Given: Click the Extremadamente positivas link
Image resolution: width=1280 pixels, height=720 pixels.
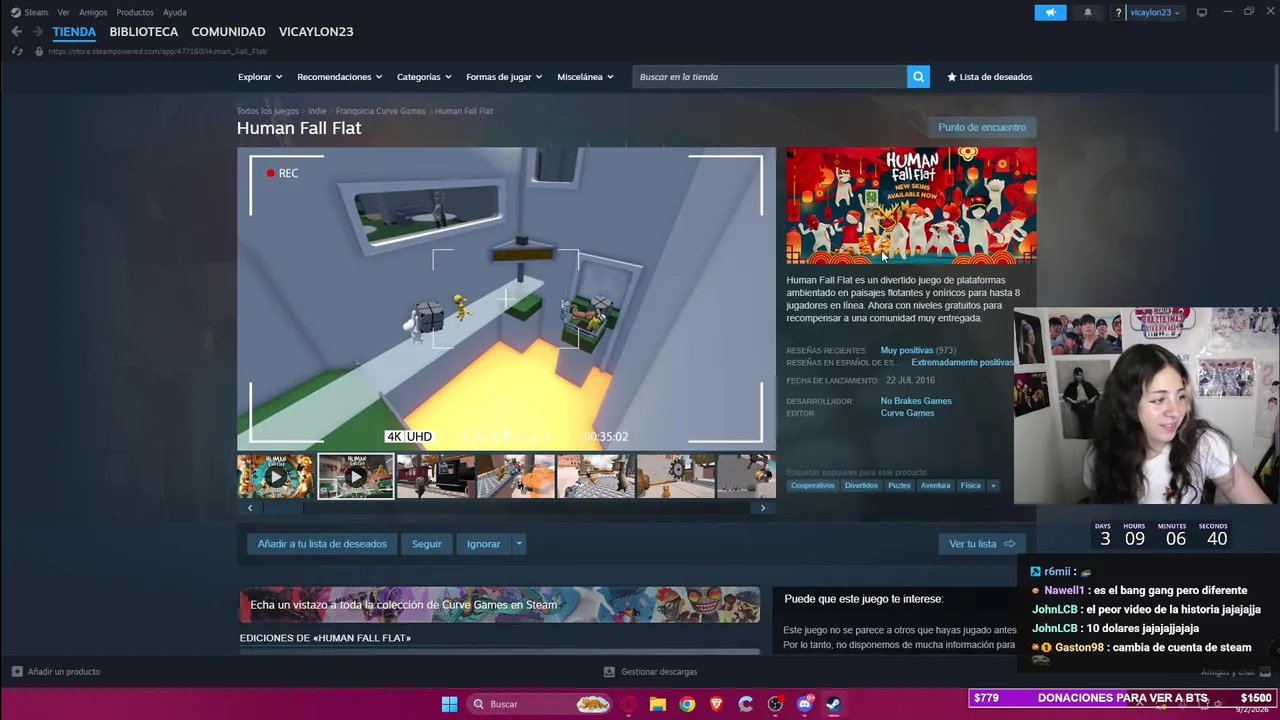Looking at the screenshot, I should point(962,362).
